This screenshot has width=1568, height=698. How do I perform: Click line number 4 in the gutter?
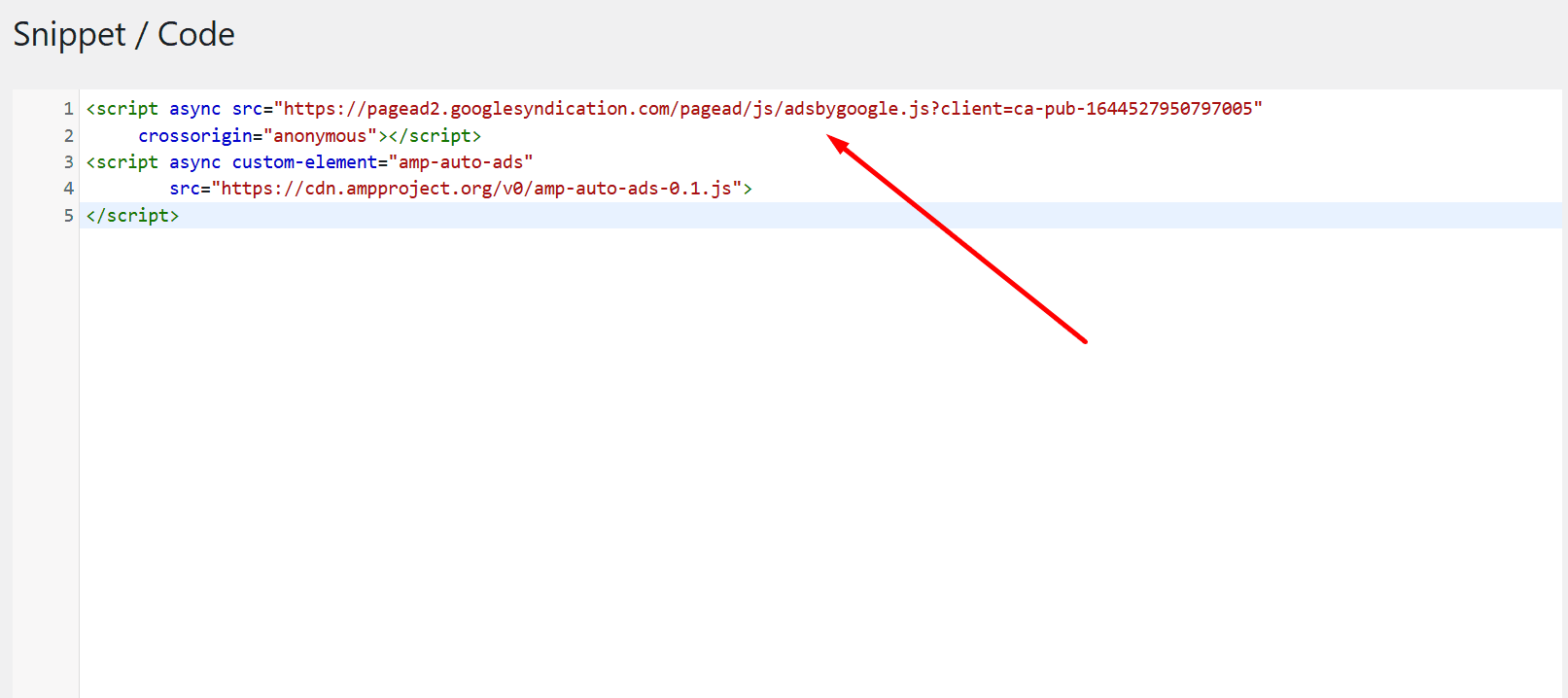coord(68,189)
